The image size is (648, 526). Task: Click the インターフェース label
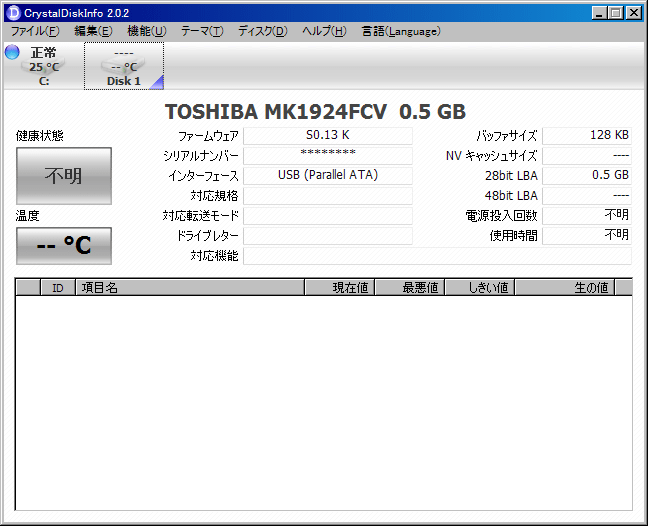click(x=203, y=176)
